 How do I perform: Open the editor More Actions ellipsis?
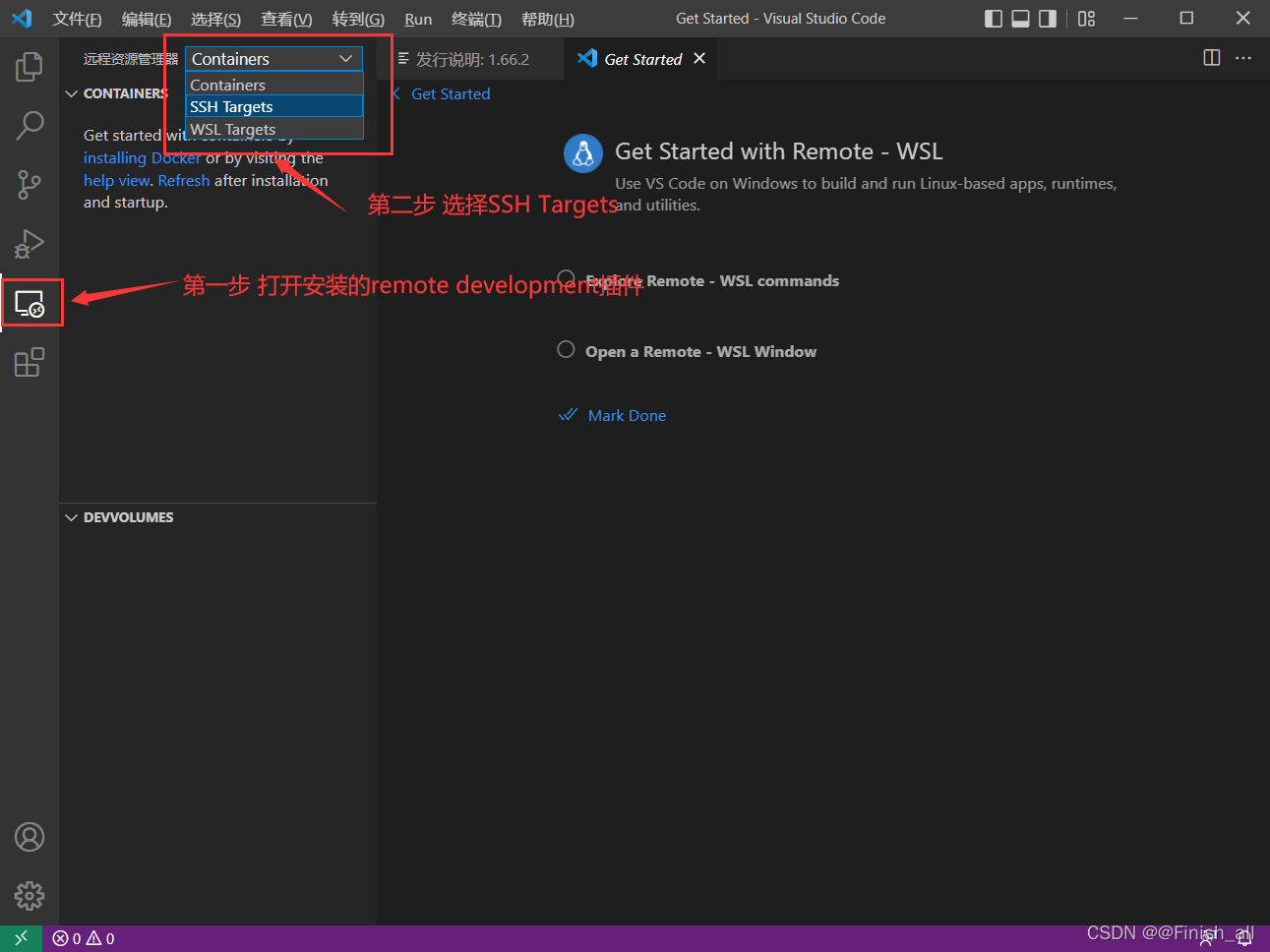pyautogui.click(x=1243, y=58)
